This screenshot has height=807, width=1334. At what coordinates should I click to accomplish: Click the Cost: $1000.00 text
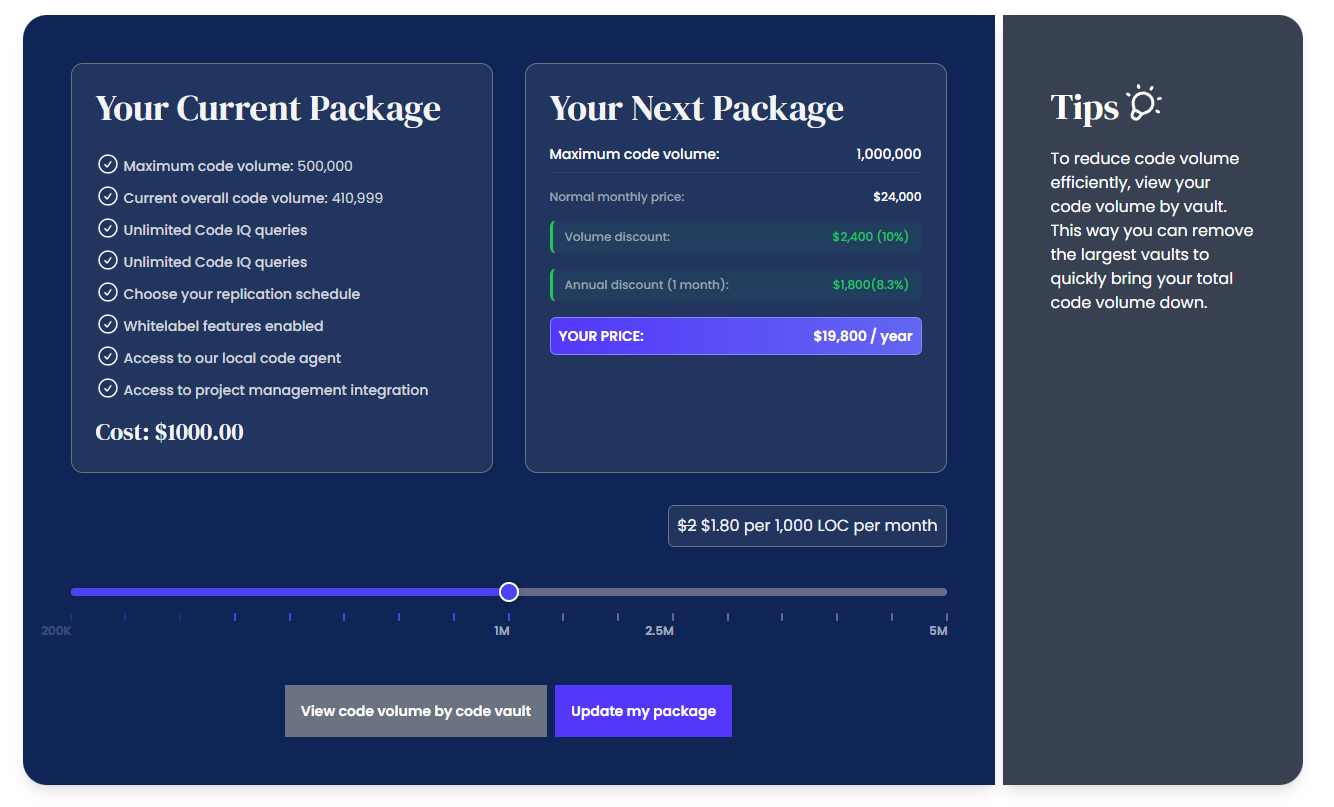169,432
